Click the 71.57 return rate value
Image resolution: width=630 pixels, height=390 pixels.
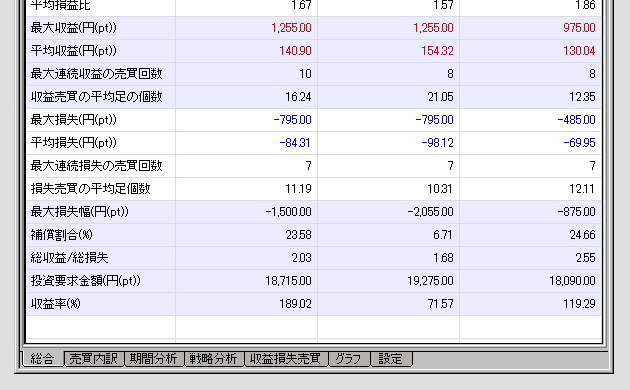[x=440, y=304]
